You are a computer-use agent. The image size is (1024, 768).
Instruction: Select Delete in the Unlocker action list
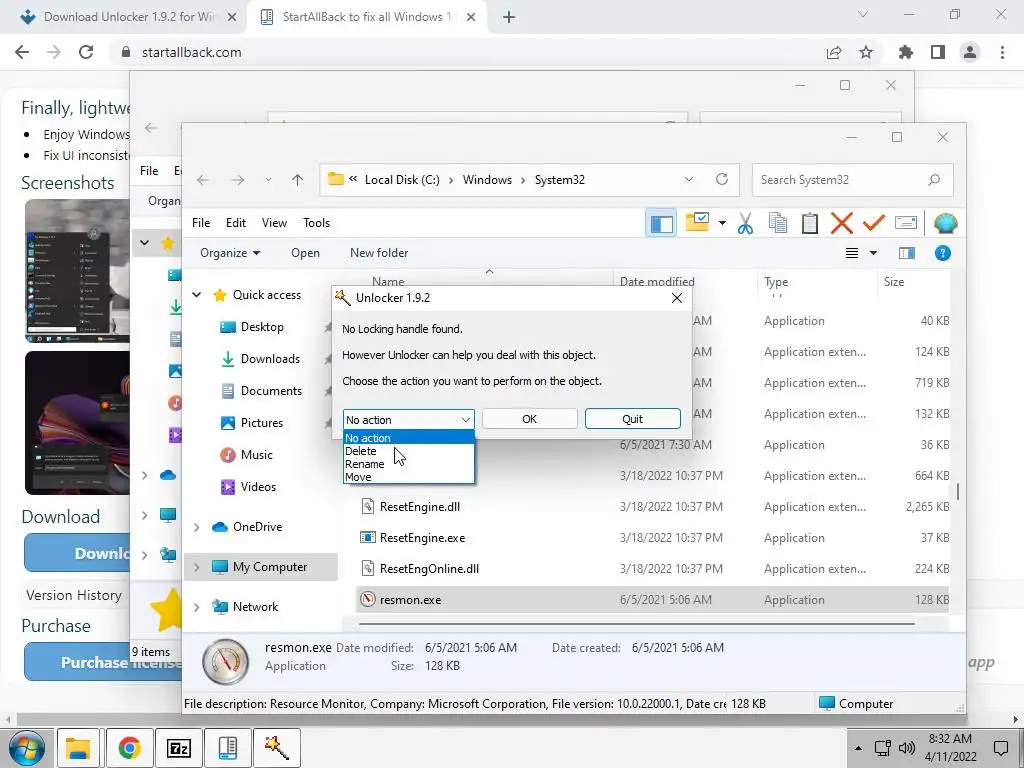[408, 451]
